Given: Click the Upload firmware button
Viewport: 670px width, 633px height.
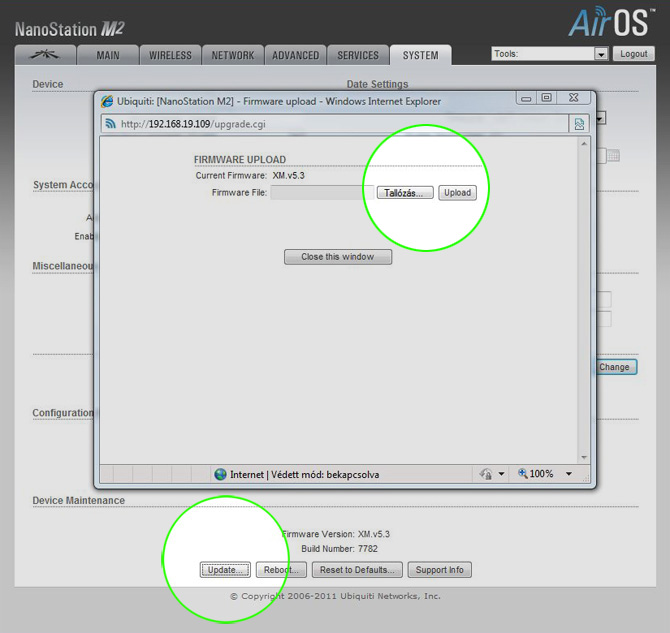Looking at the screenshot, I should tap(457, 193).
